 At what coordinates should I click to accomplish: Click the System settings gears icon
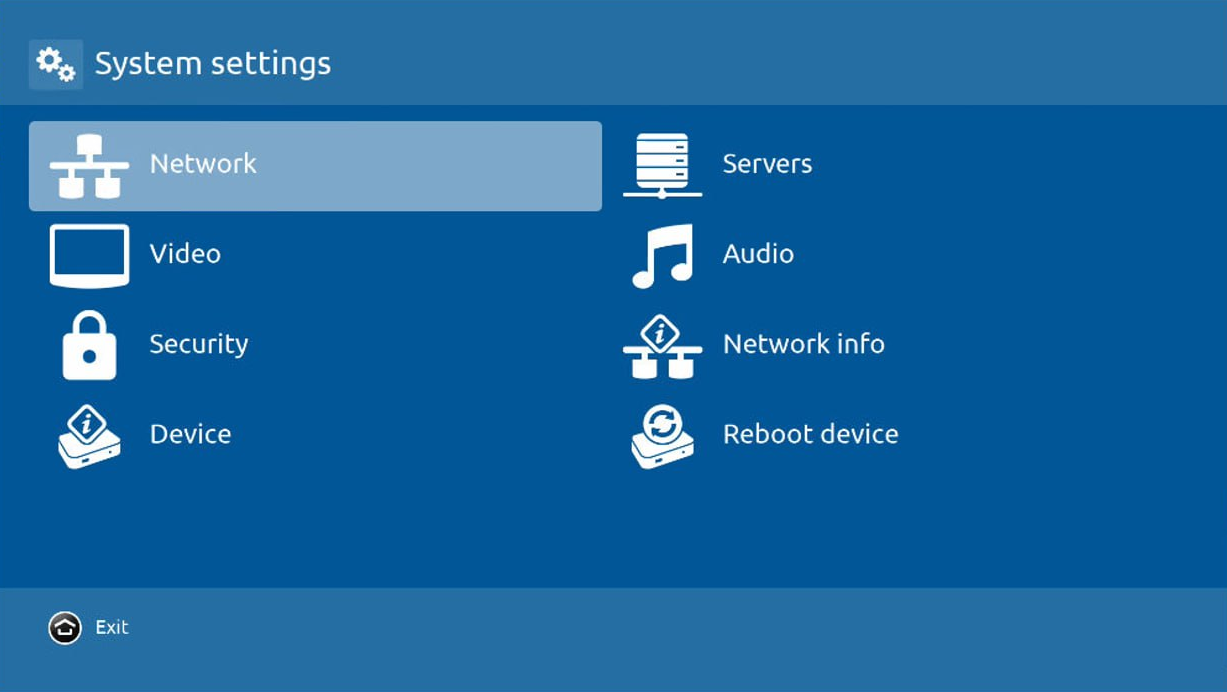pyautogui.click(x=56, y=65)
